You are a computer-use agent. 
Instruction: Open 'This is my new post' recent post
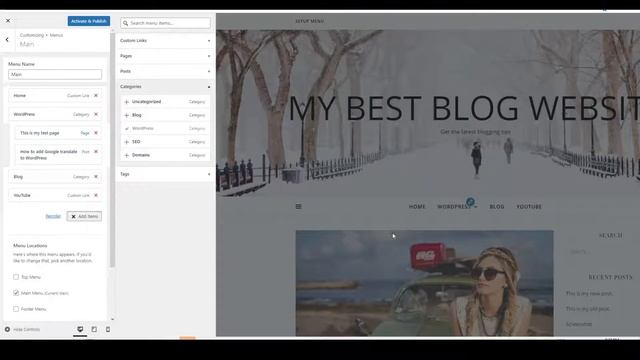pos(589,293)
